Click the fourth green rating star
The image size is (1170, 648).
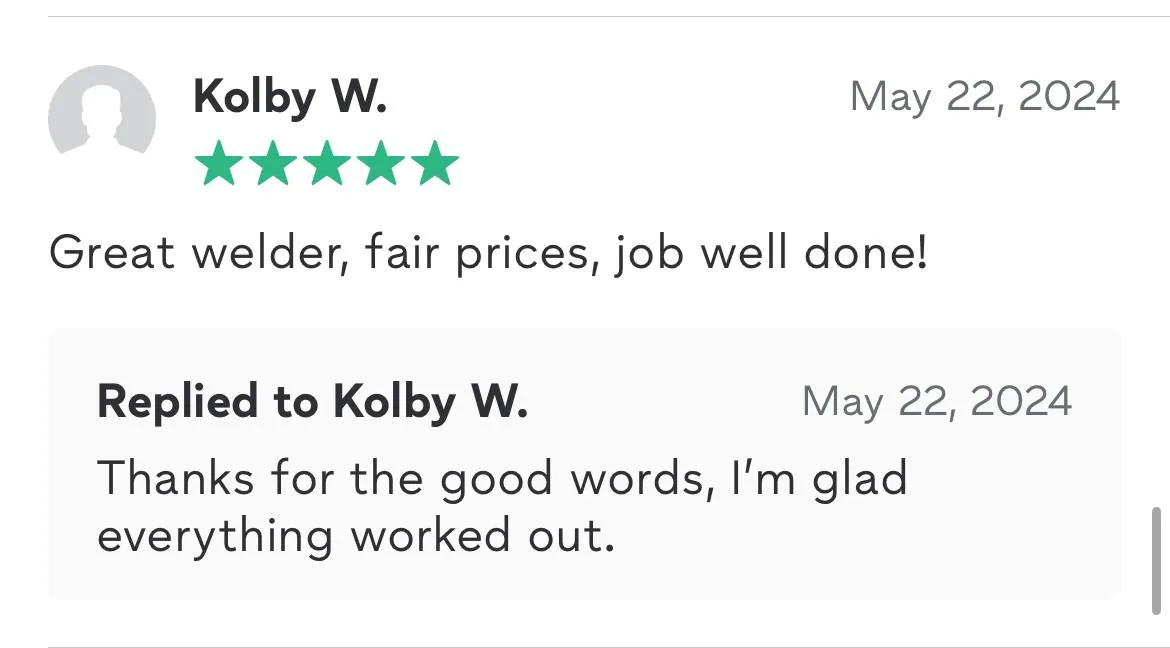click(x=380, y=163)
